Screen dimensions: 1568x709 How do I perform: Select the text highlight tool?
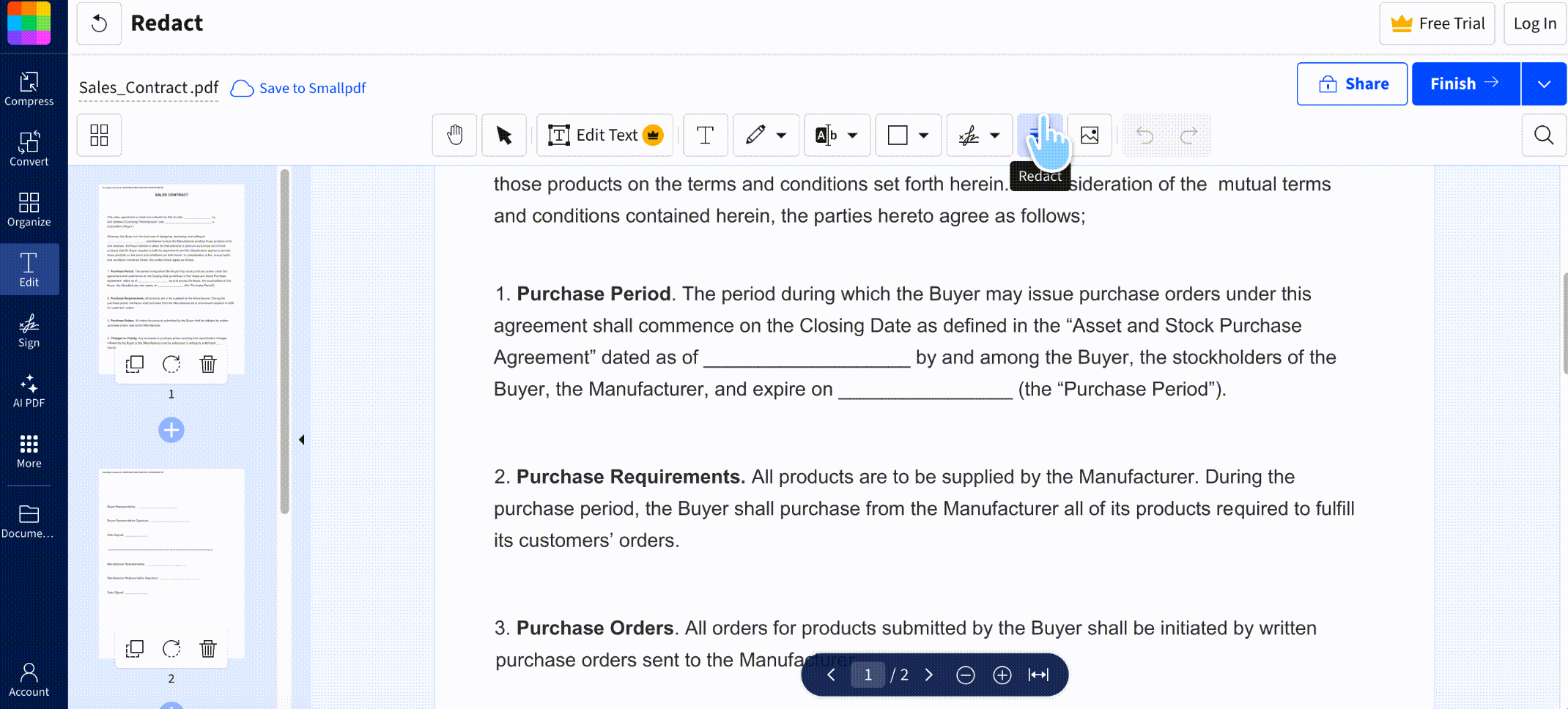click(826, 135)
